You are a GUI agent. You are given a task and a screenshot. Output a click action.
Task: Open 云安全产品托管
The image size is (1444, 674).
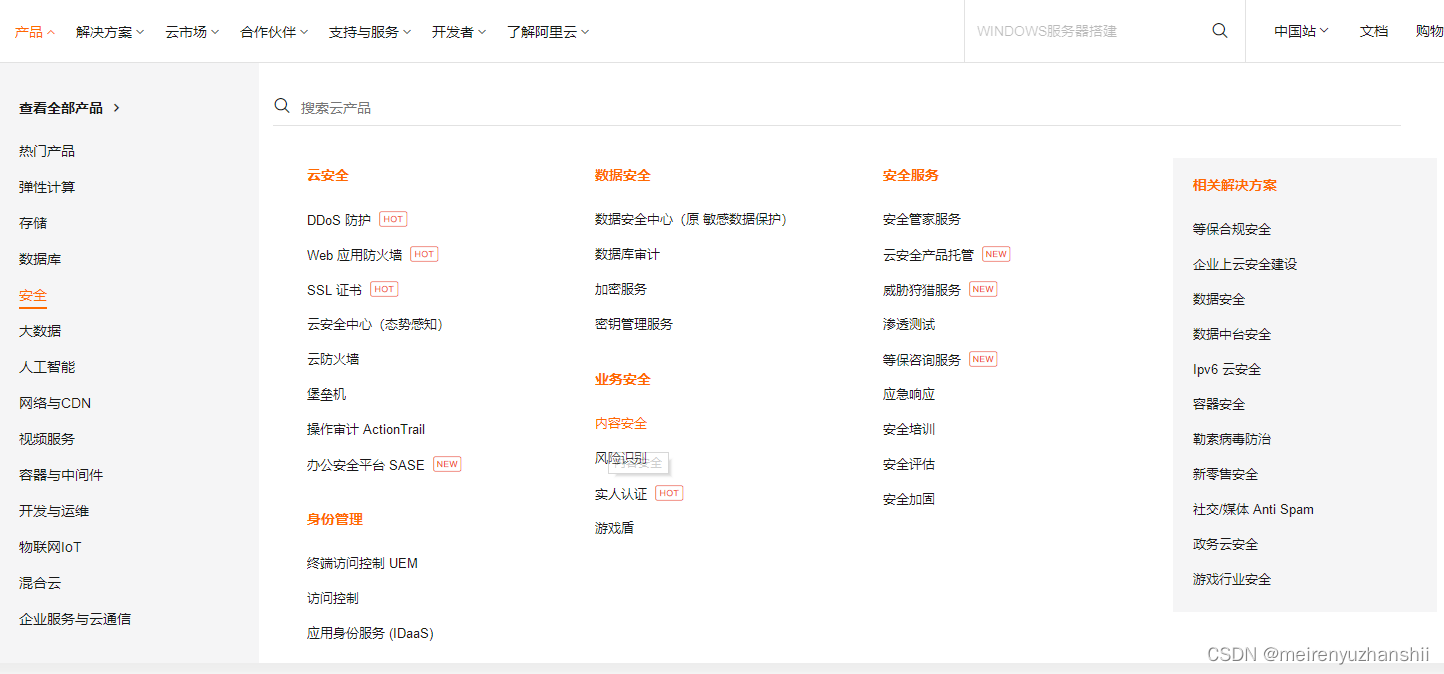coord(928,255)
